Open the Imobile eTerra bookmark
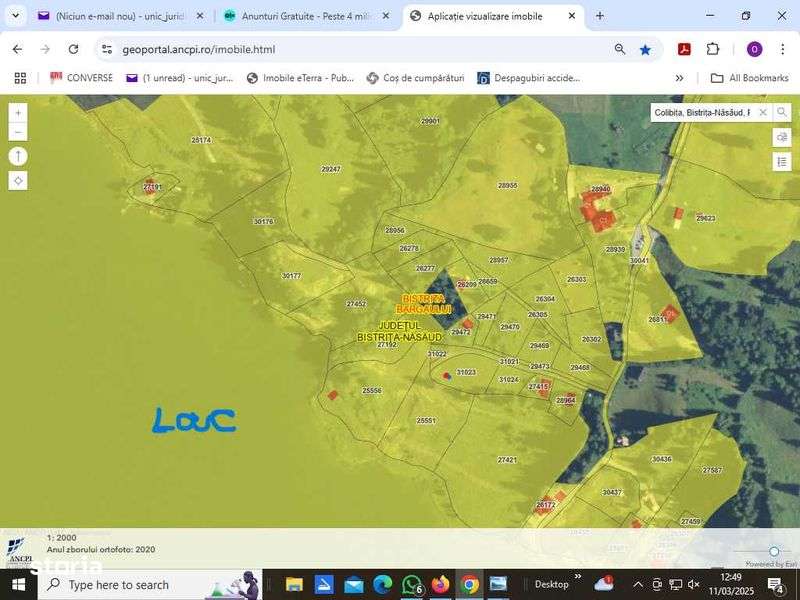 click(x=300, y=78)
